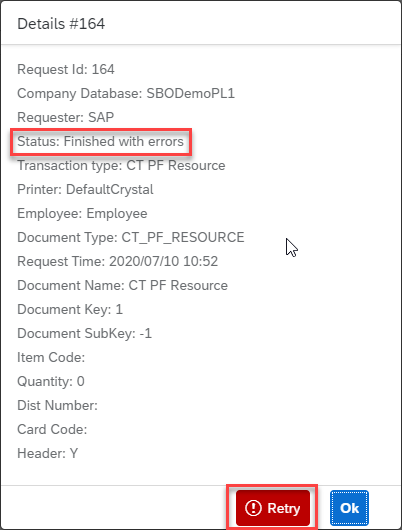Select the Item Code: line
The height and width of the screenshot is (530, 402).
[51, 358]
